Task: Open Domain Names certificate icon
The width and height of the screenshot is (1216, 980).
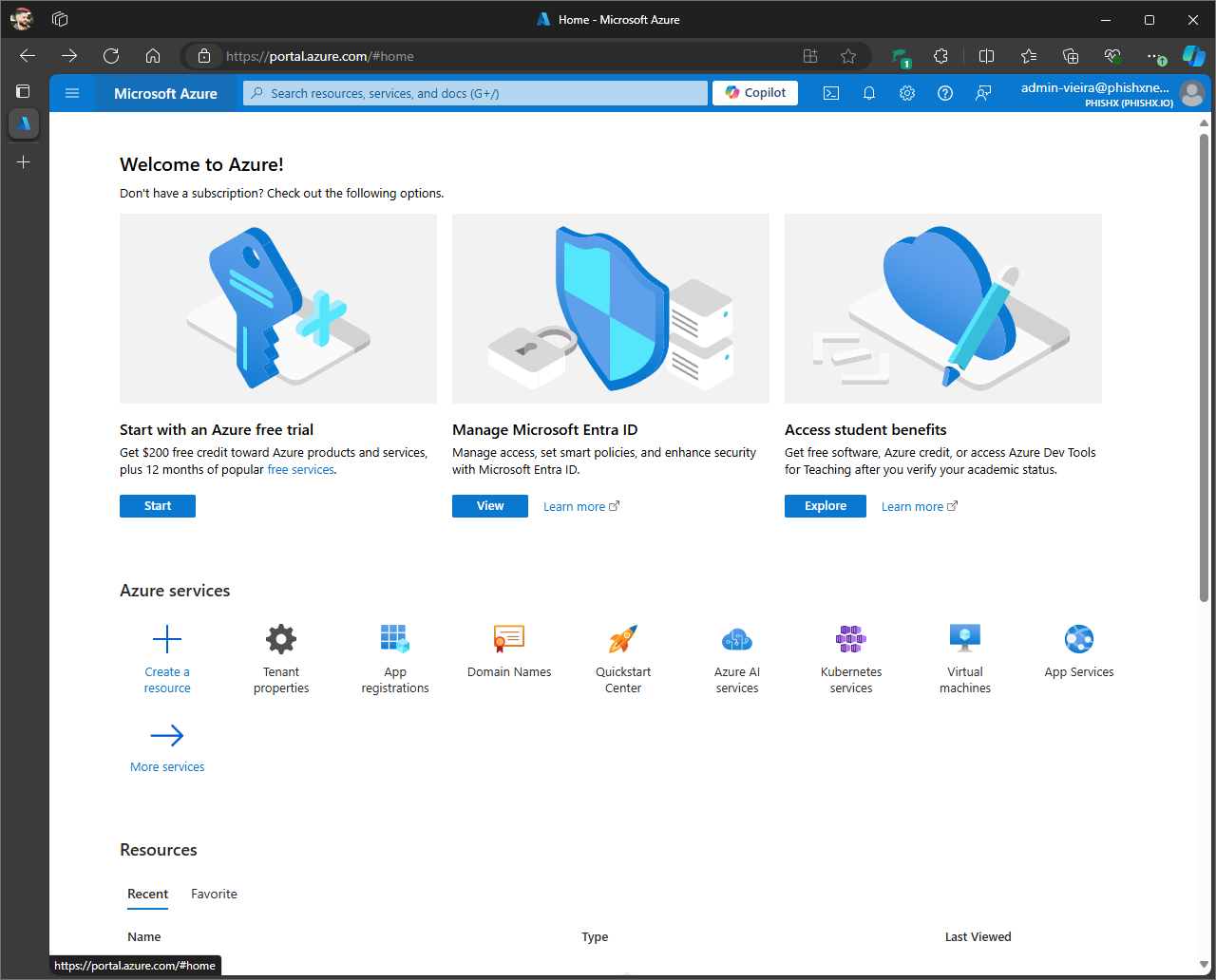Action: coord(509,639)
